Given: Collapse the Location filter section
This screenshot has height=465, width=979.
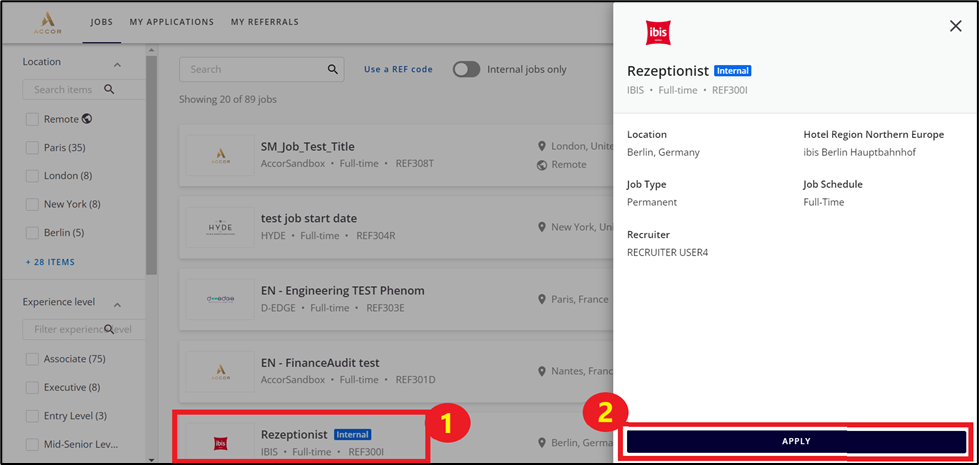Looking at the screenshot, I should pyautogui.click(x=117, y=64).
